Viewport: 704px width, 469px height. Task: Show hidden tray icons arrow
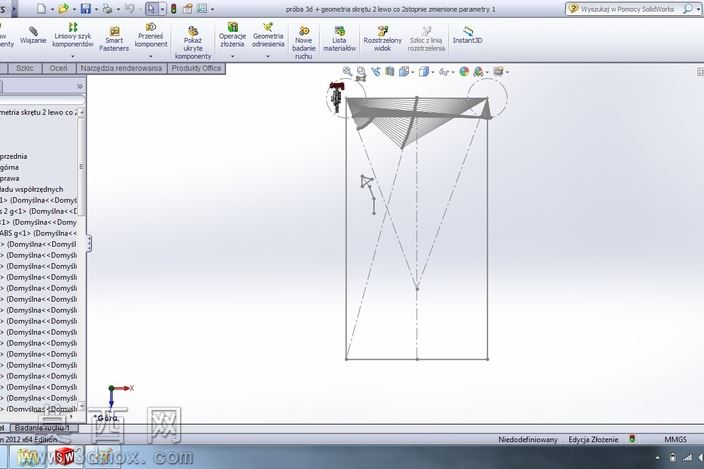pos(657,458)
